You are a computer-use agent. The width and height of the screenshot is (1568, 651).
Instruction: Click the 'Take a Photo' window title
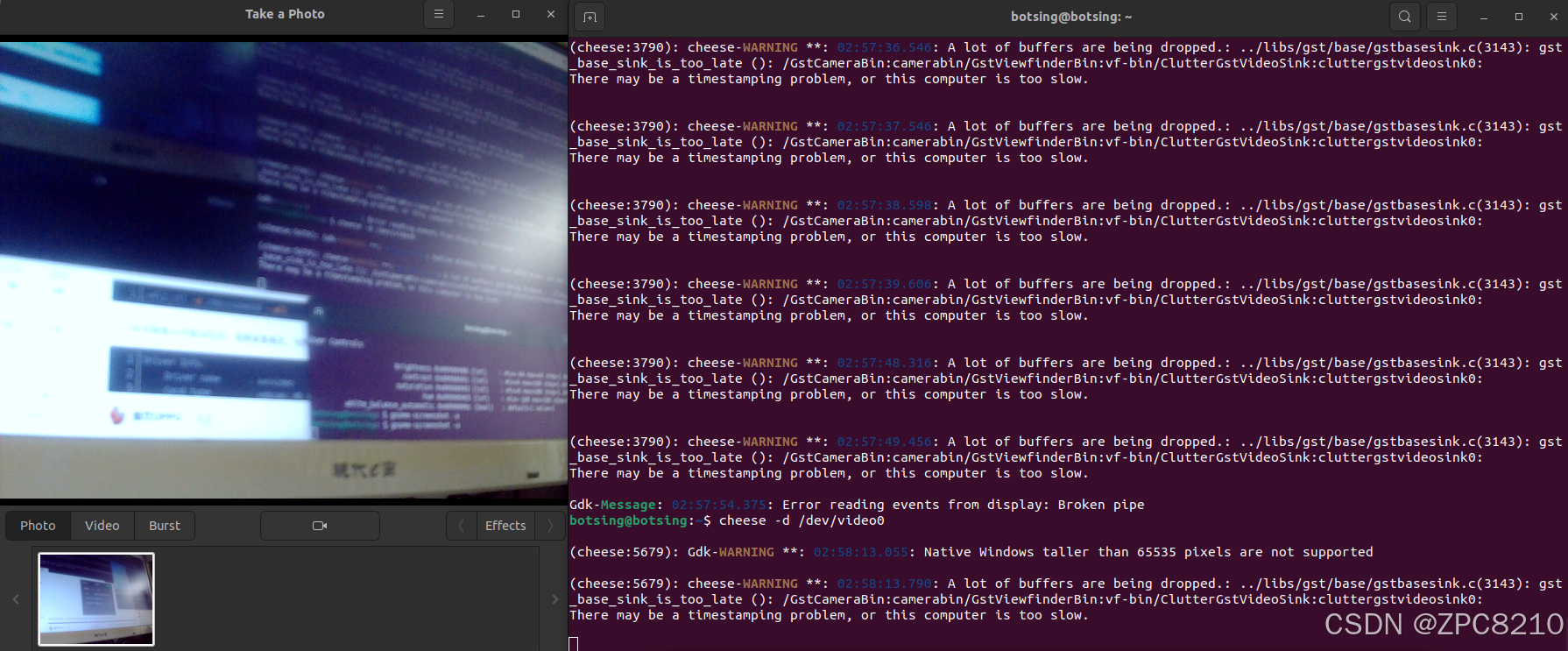click(x=285, y=14)
